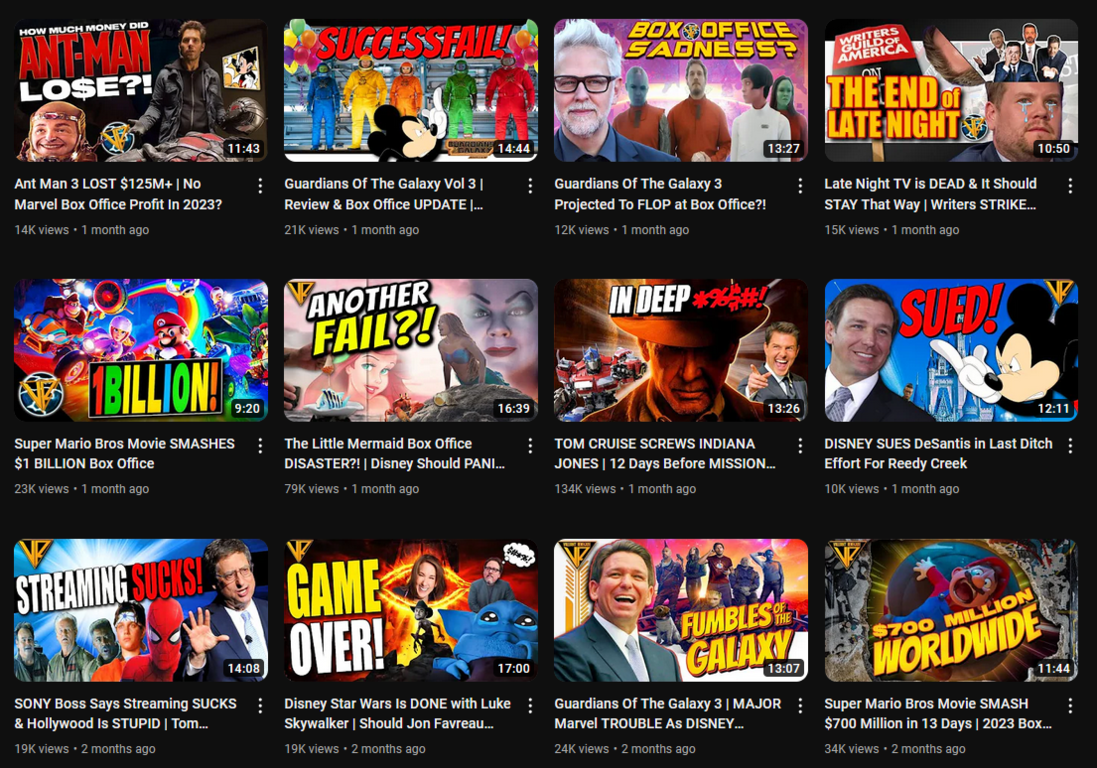Click '21K views' under Guardians Vol 3 Review

(311, 229)
